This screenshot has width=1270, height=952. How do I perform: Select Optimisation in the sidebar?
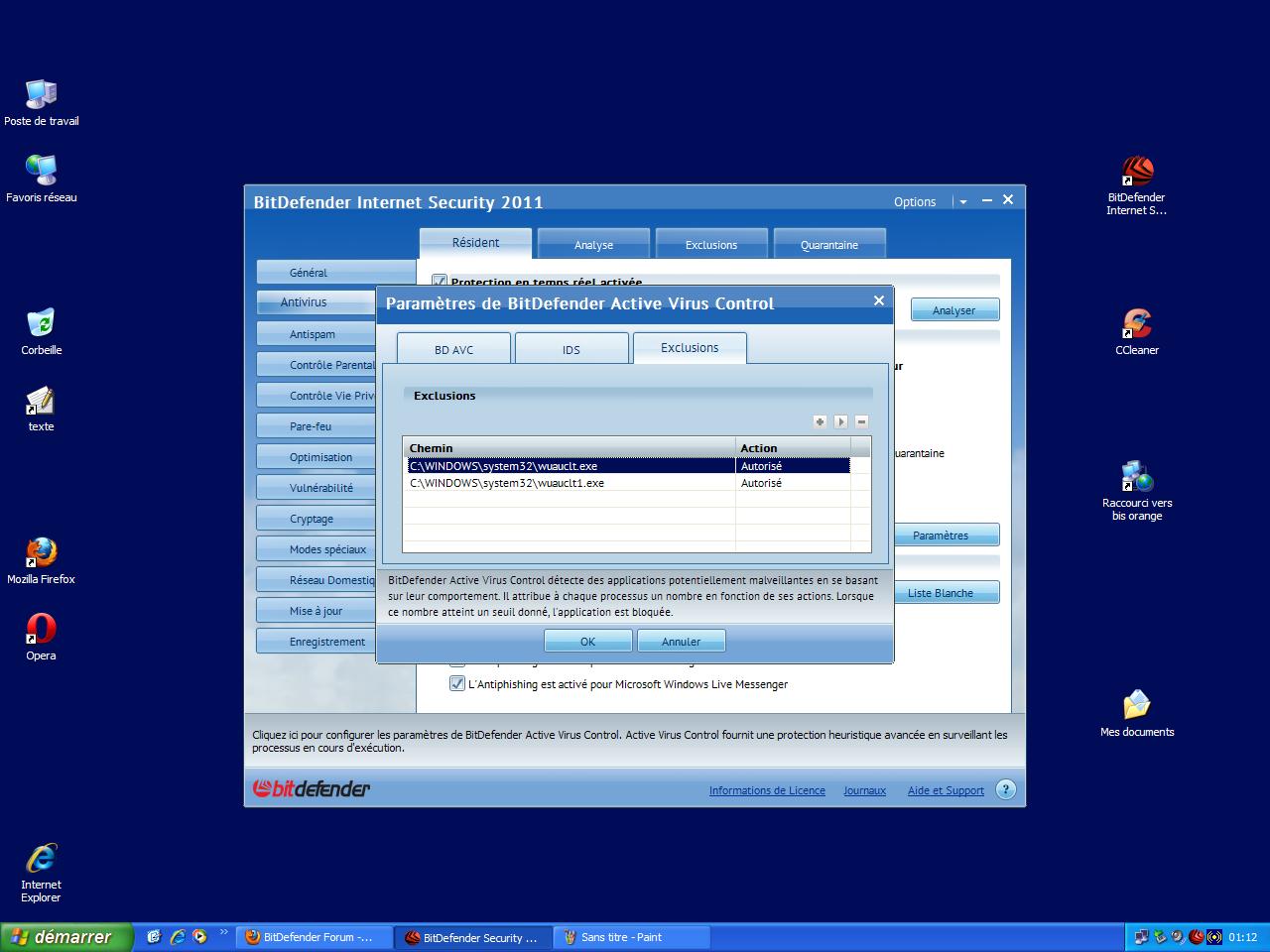tap(316, 457)
